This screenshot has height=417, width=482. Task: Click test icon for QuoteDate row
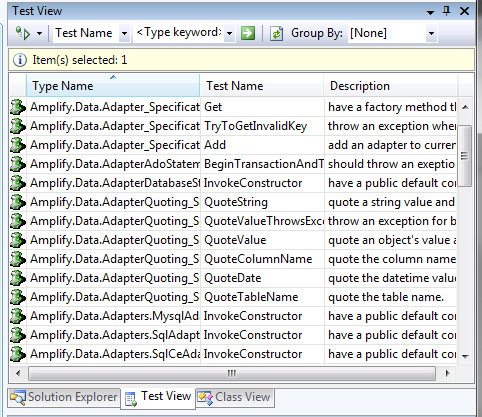[18, 278]
